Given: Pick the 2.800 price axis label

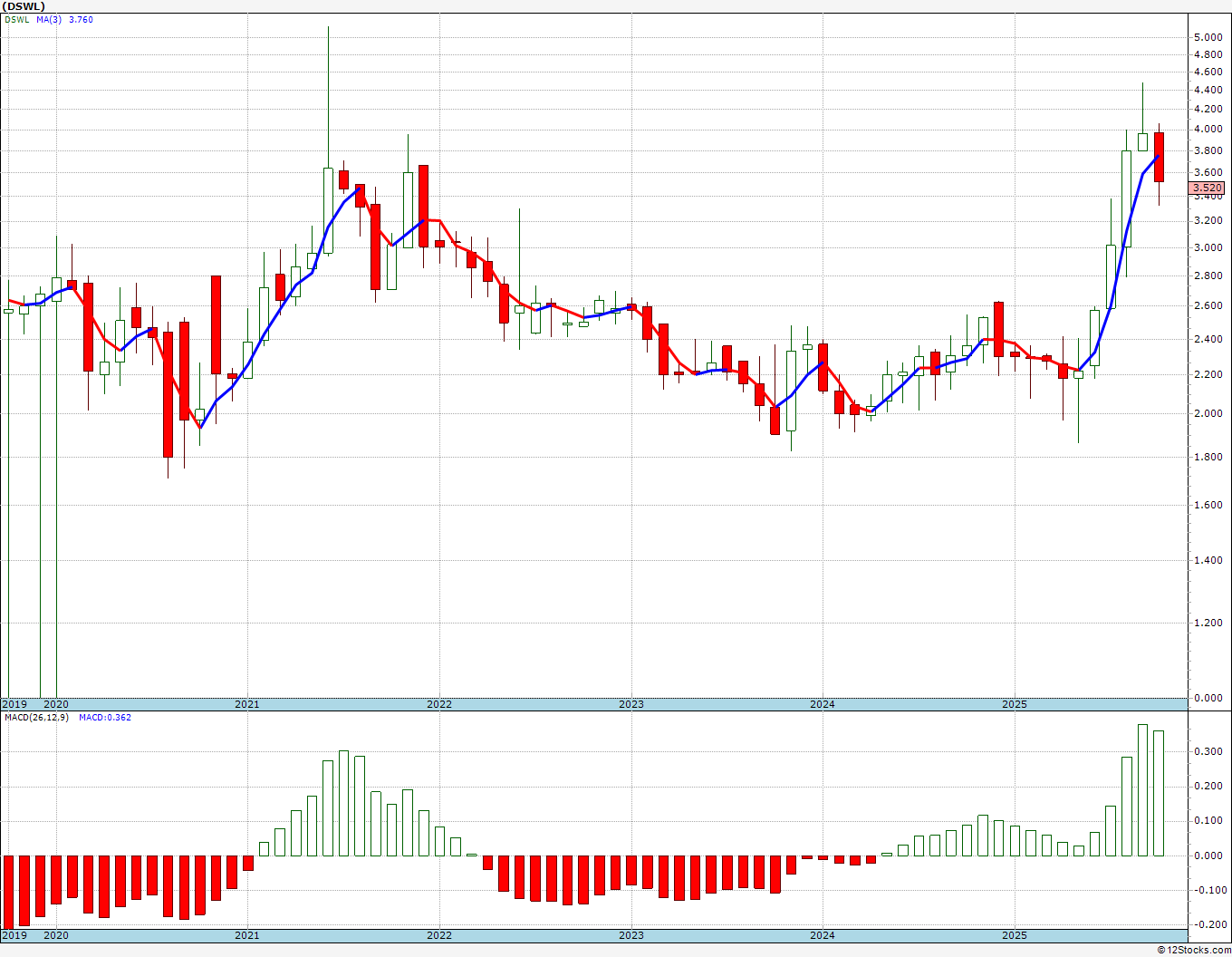Looking at the screenshot, I should (1208, 275).
